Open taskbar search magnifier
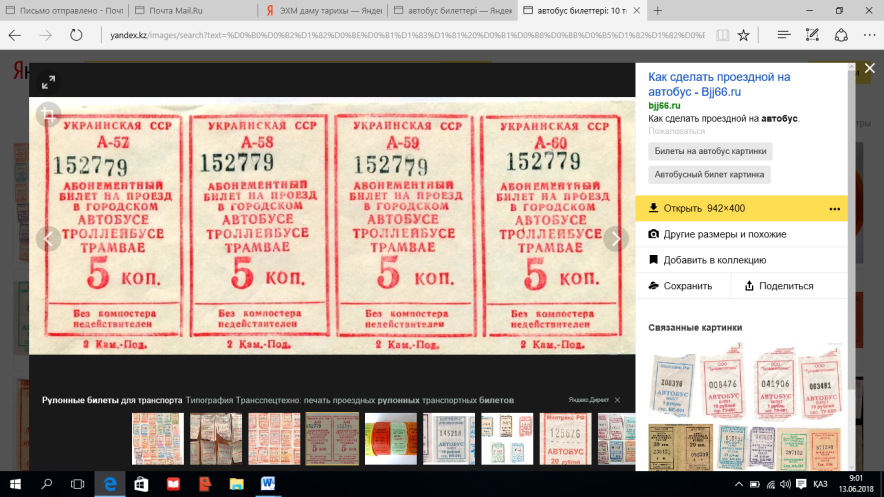Screen dimensions: 884x497 pyautogui.click(x=47, y=484)
